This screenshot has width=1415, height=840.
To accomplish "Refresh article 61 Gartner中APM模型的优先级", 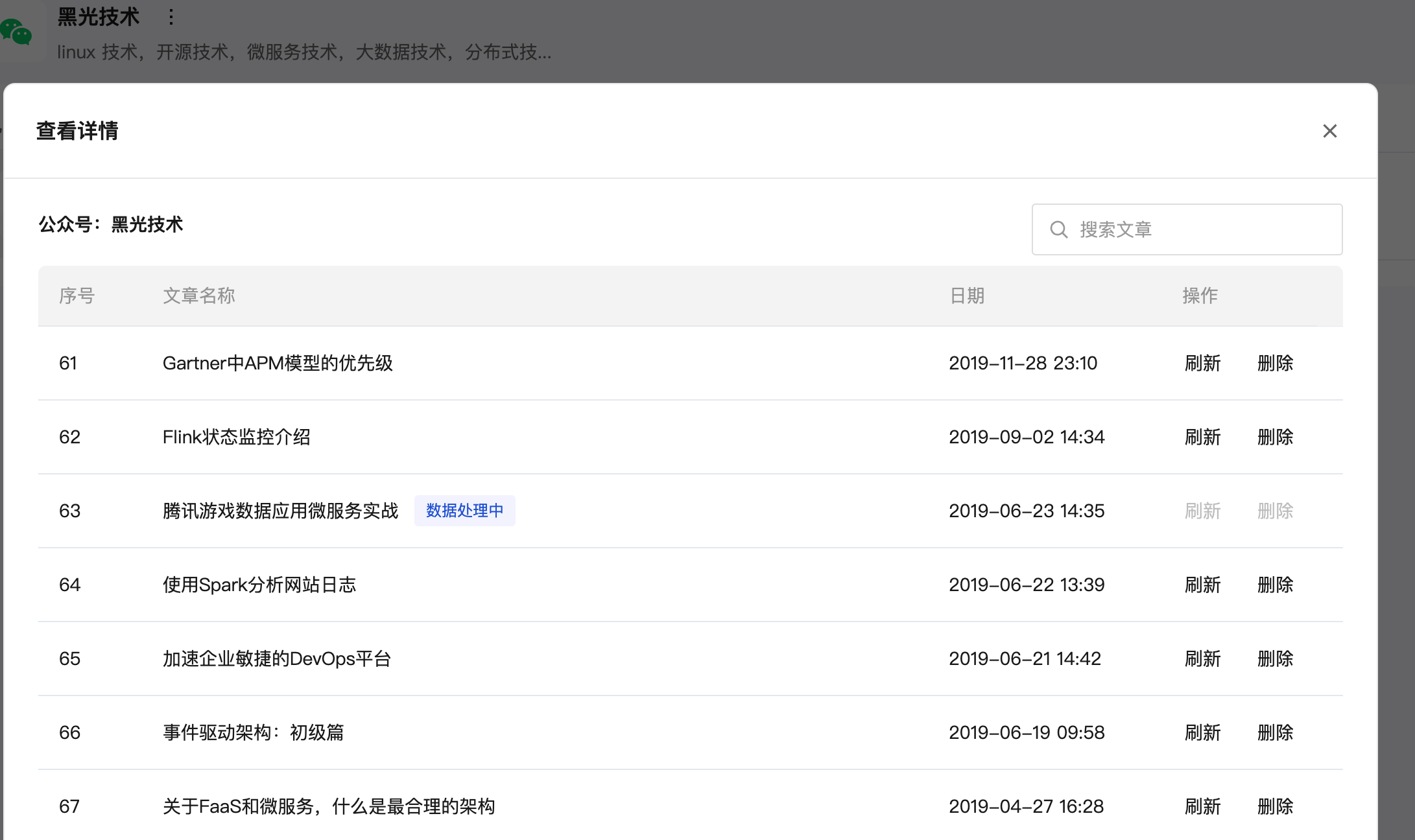I will coord(1202,363).
